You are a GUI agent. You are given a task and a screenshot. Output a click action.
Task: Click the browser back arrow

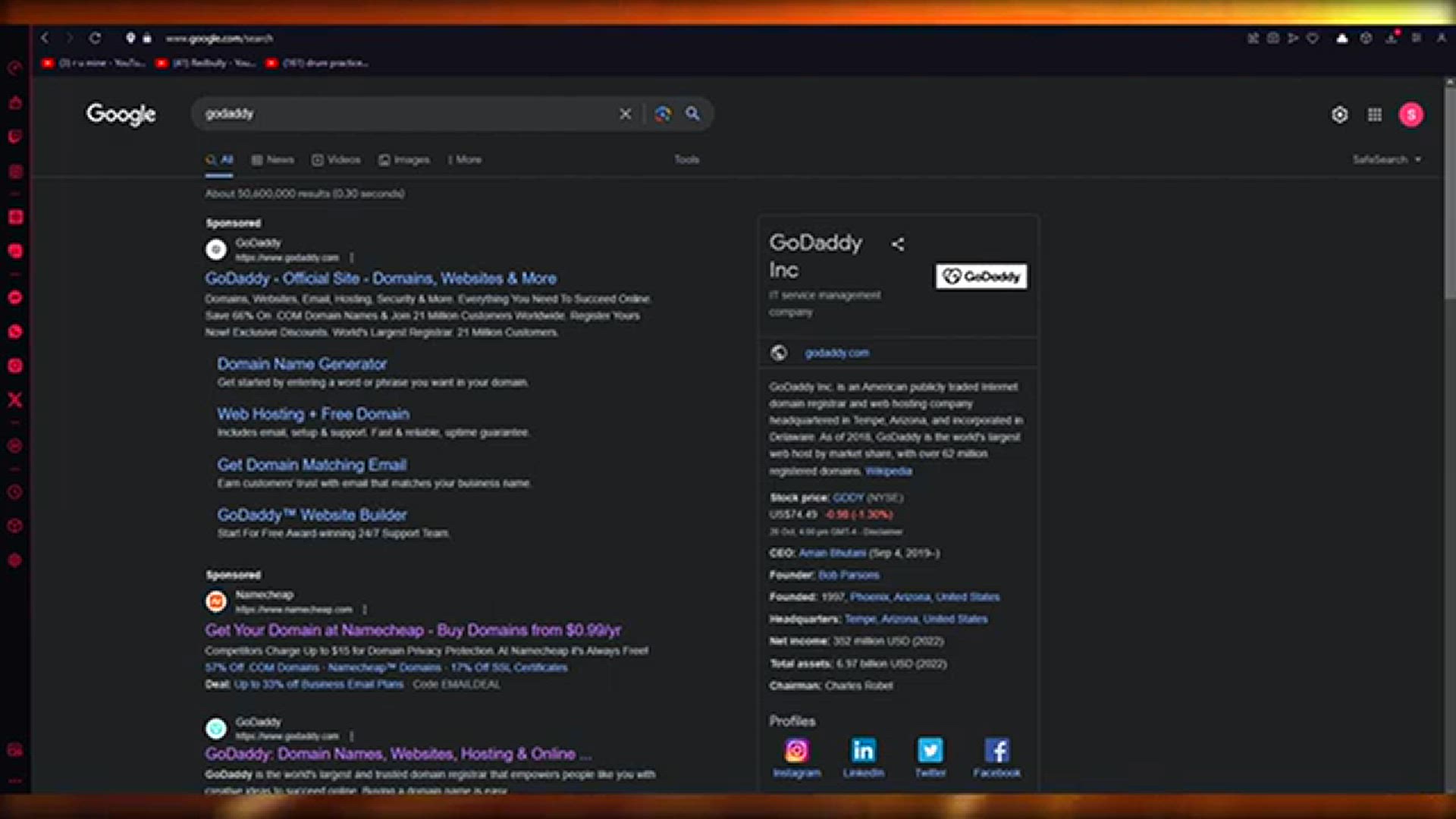coord(45,38)
